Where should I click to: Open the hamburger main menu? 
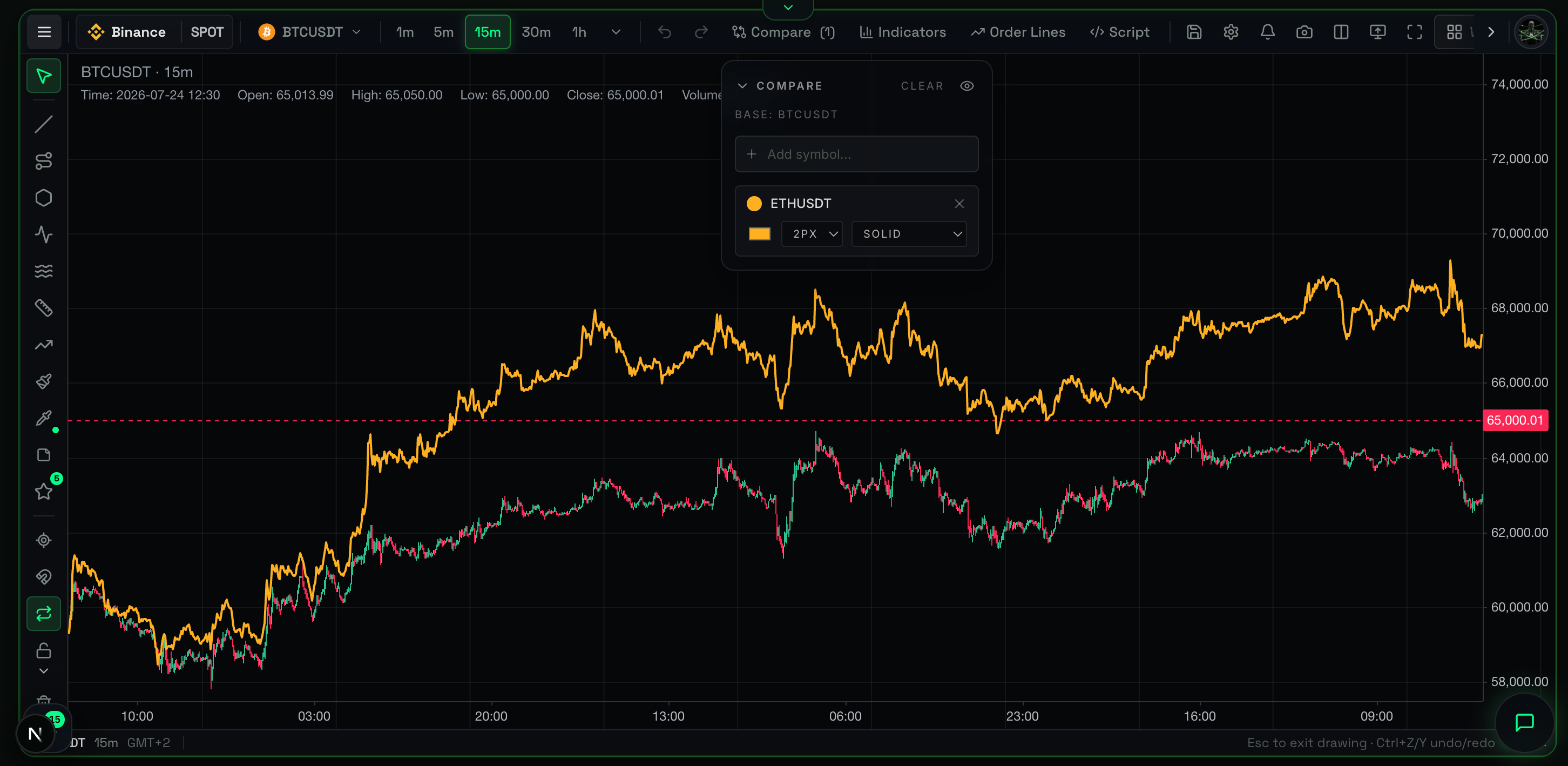44,32
